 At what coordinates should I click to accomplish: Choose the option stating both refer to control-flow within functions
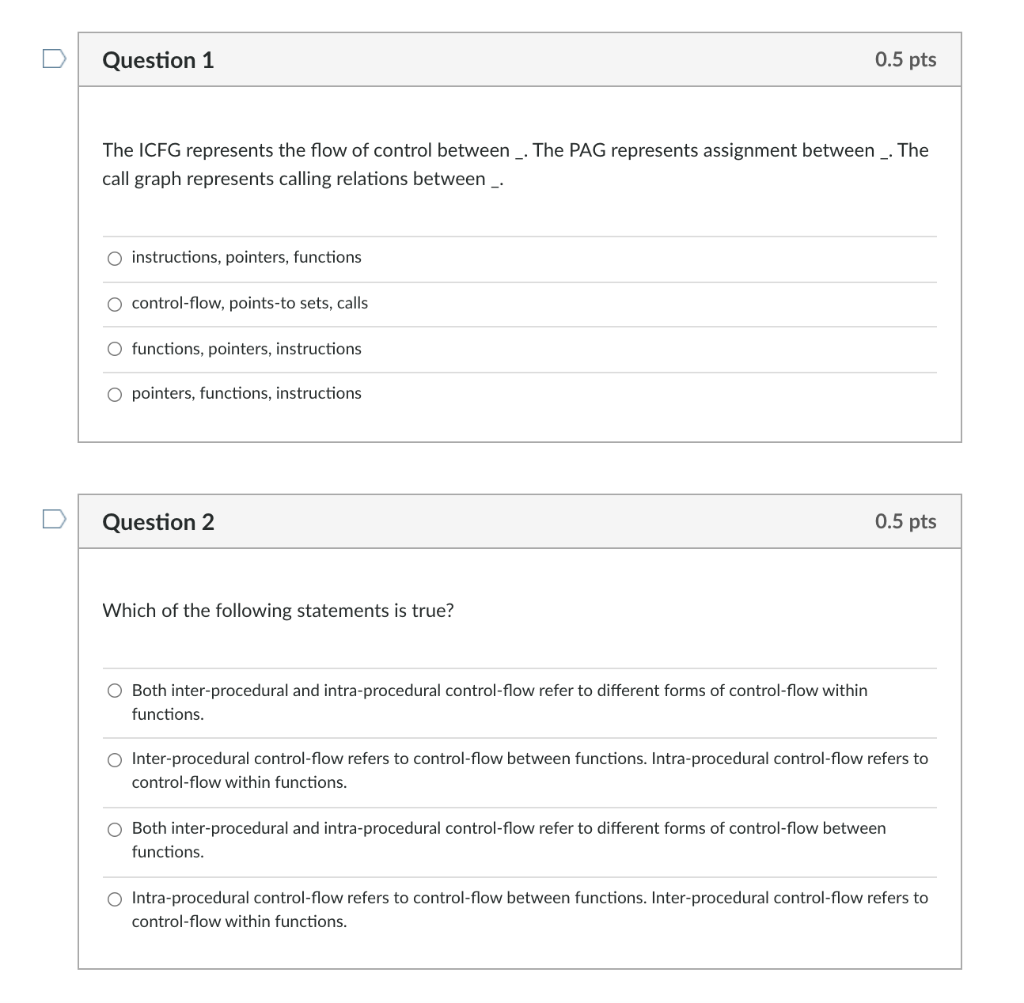(114, 690)
